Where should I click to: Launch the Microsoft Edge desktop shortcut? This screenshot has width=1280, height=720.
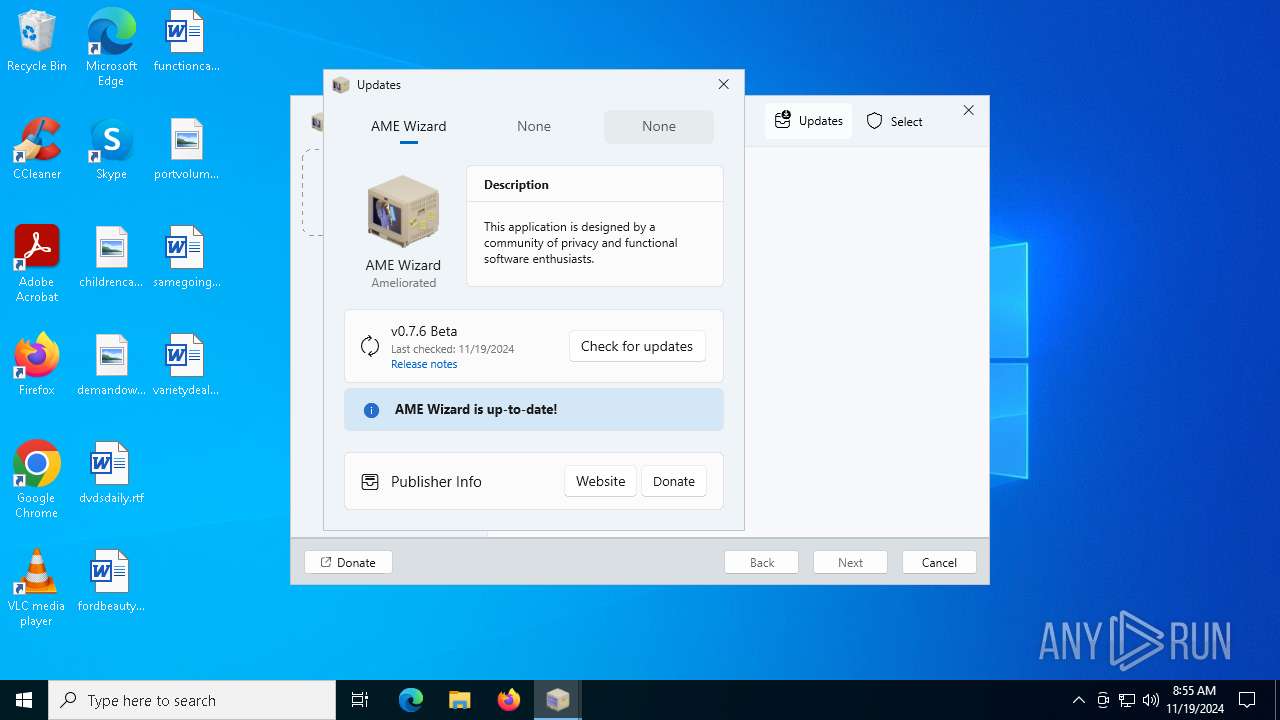point(111,47)
